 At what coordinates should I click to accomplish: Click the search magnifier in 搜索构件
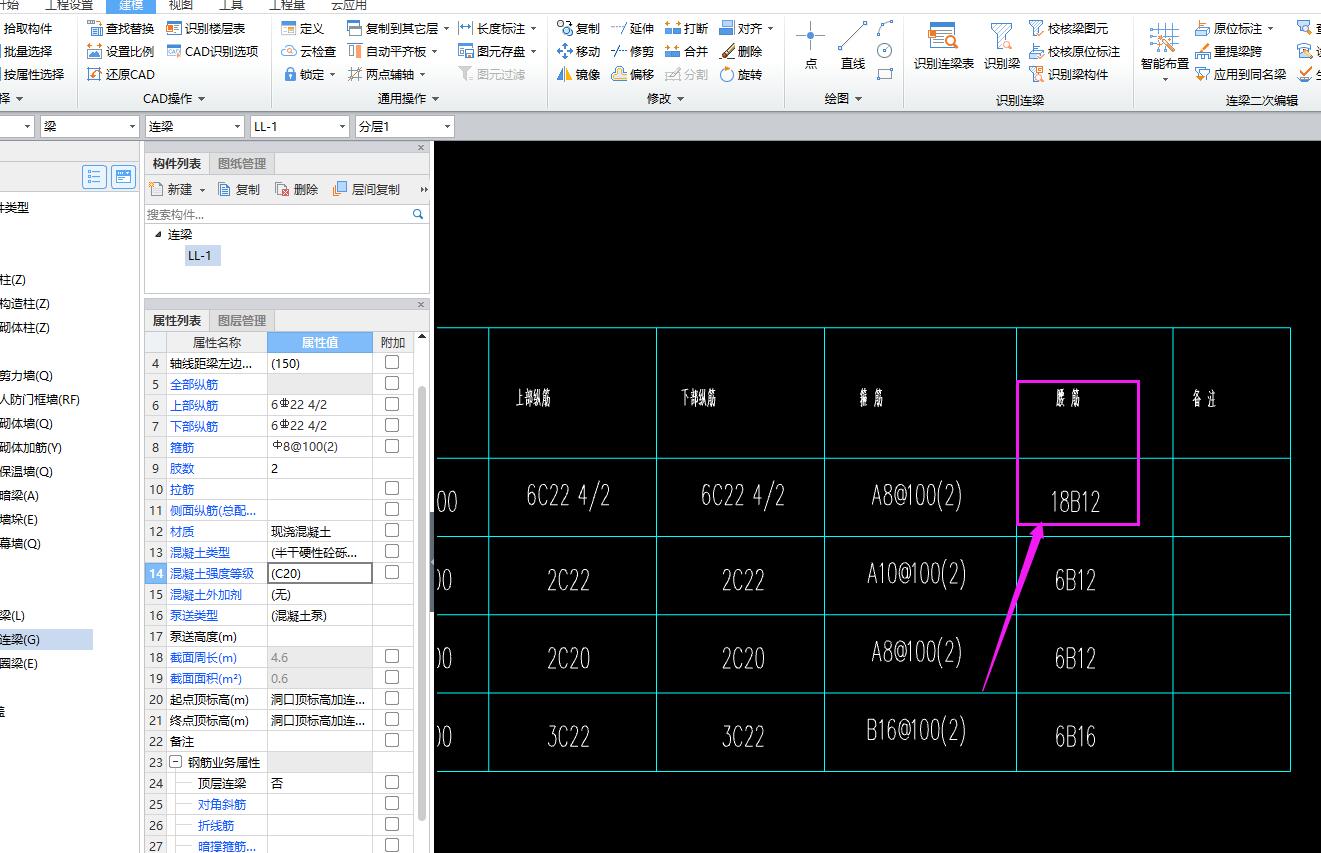pyautogui.click(x=418, y=214)
